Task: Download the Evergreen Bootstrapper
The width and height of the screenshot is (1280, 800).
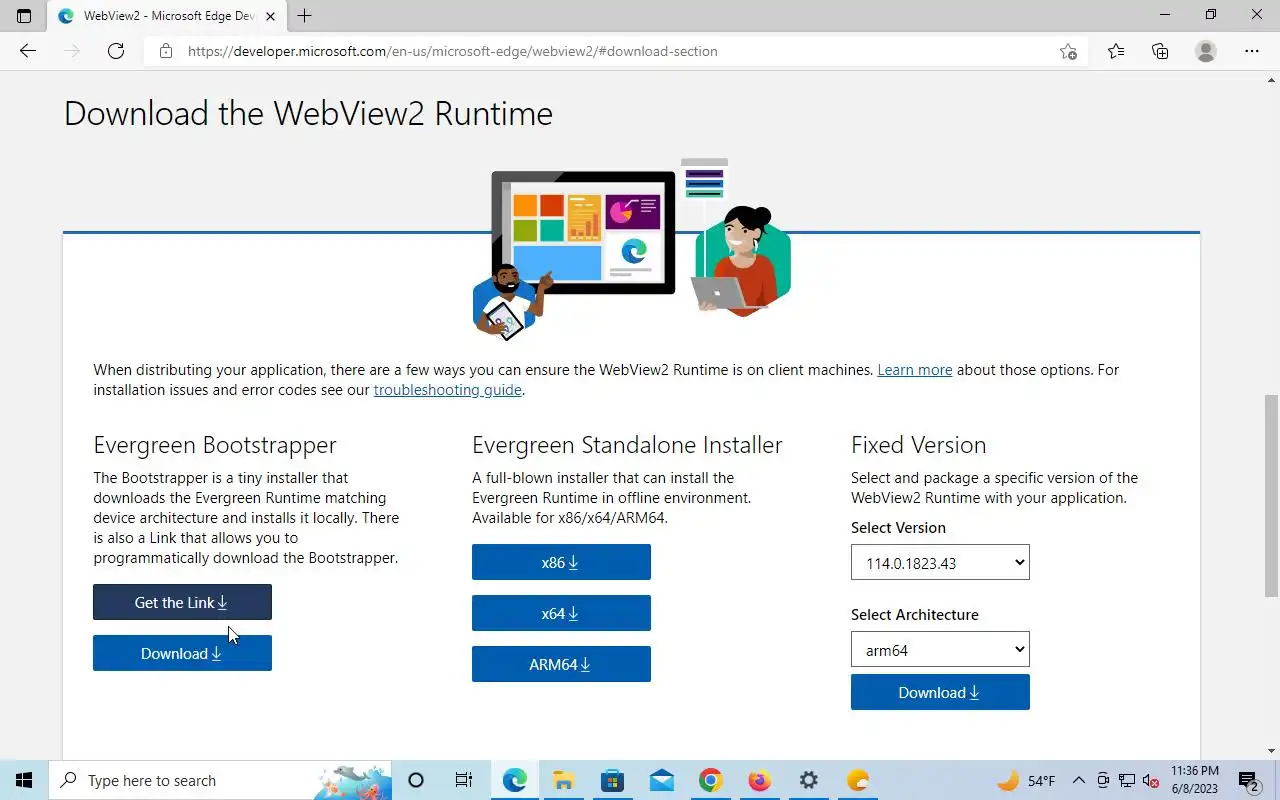Action: (x=182, y=653)
